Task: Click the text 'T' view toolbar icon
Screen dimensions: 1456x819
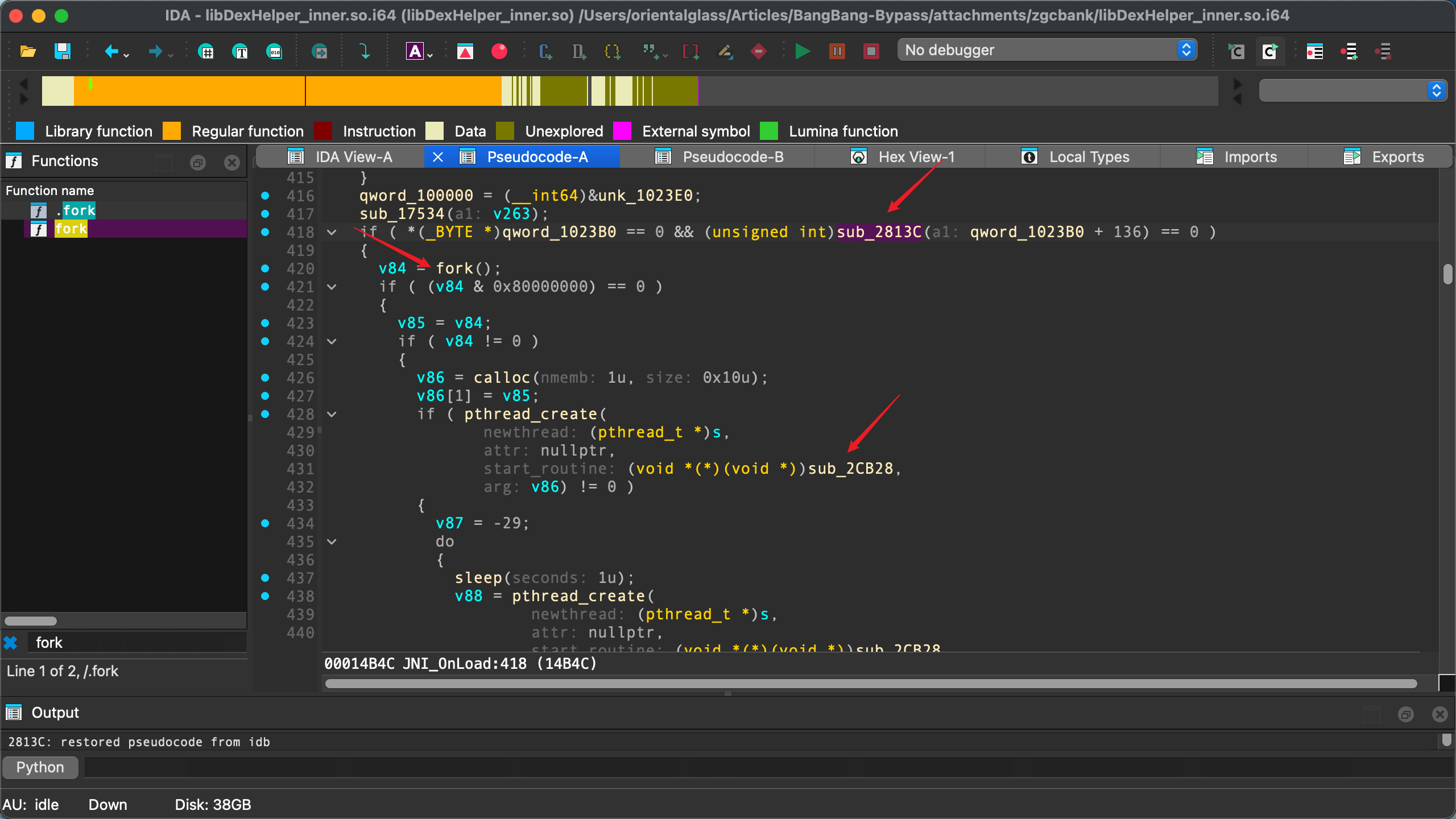Action: coord(241,52)
